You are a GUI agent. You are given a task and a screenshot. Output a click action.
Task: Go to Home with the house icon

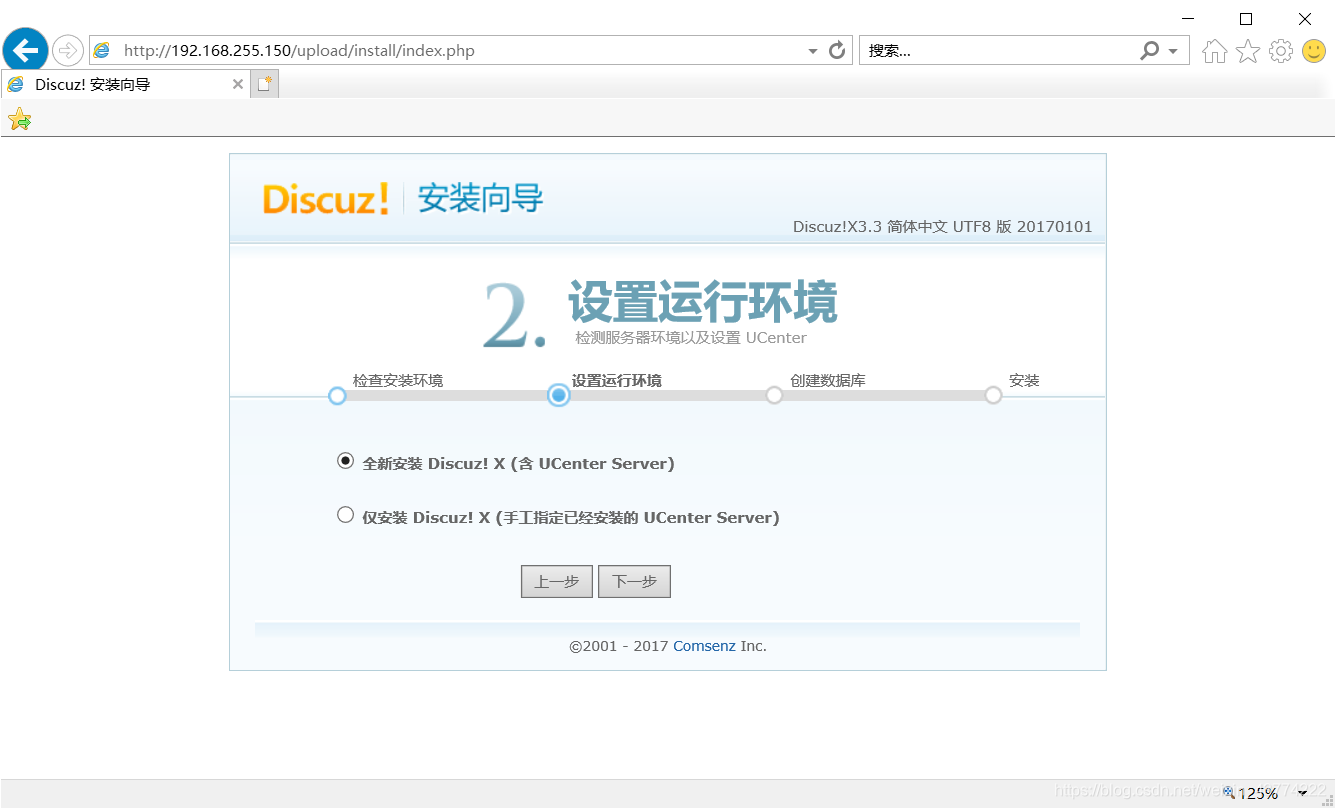[1215, 51]
